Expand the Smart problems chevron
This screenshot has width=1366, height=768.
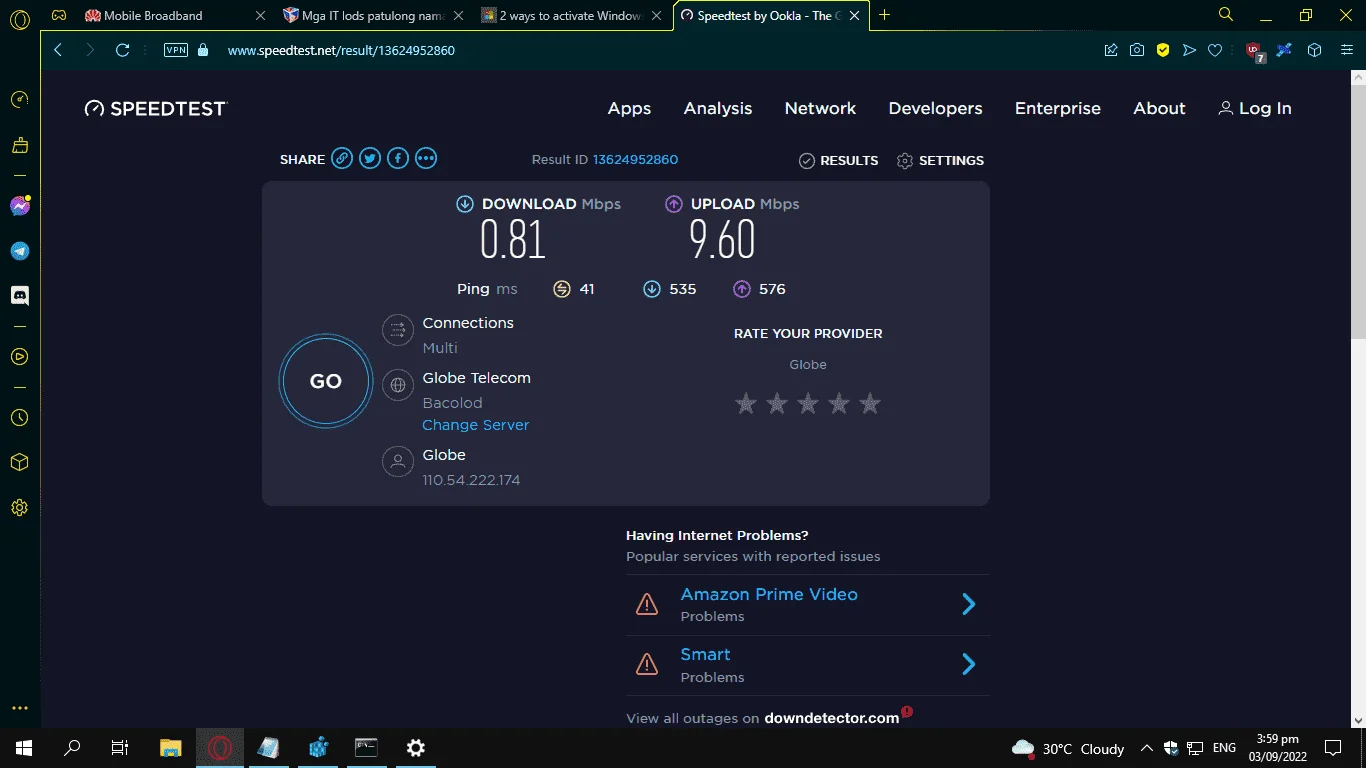click(x=968, y=664)
